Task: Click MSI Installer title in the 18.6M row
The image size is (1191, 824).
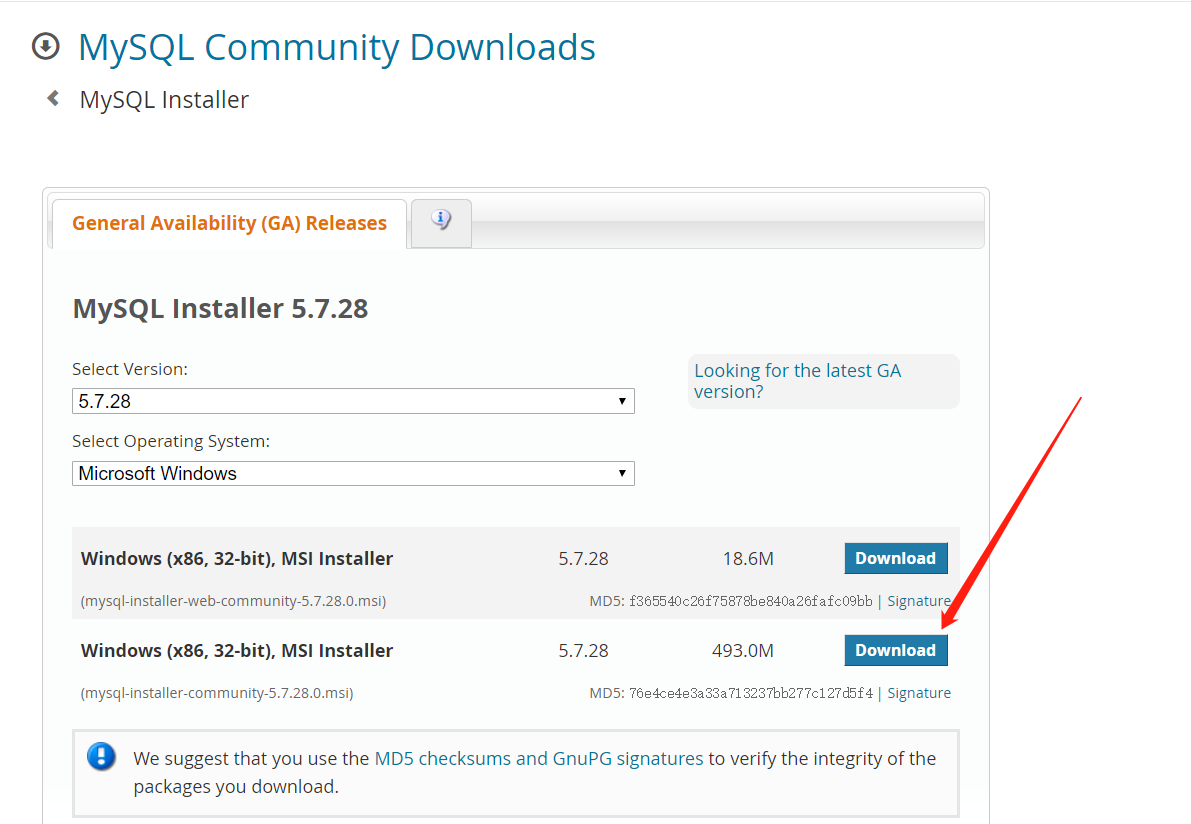Action: (237, 559)
